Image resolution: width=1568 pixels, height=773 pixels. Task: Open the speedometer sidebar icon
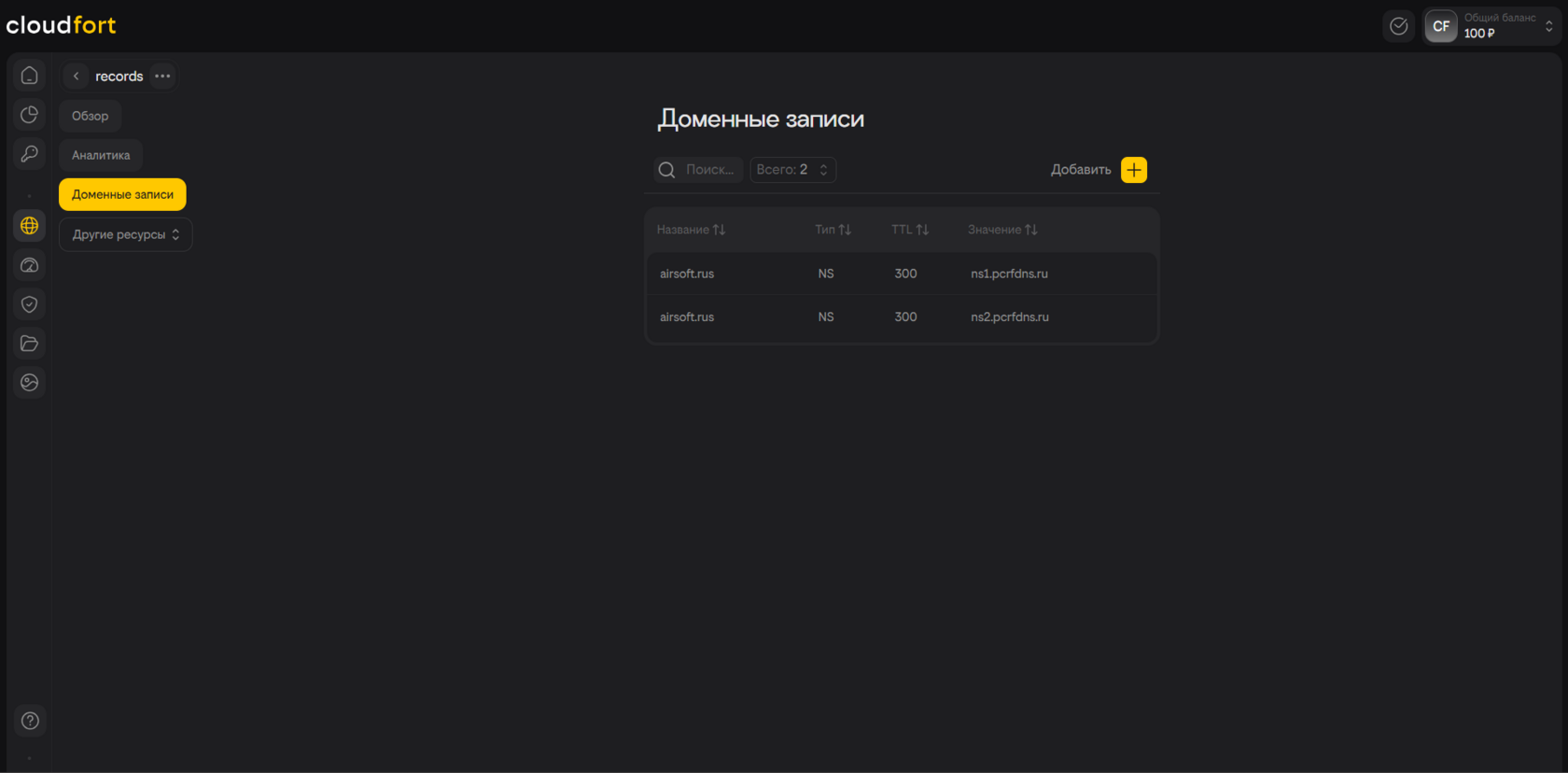(30, 265)
